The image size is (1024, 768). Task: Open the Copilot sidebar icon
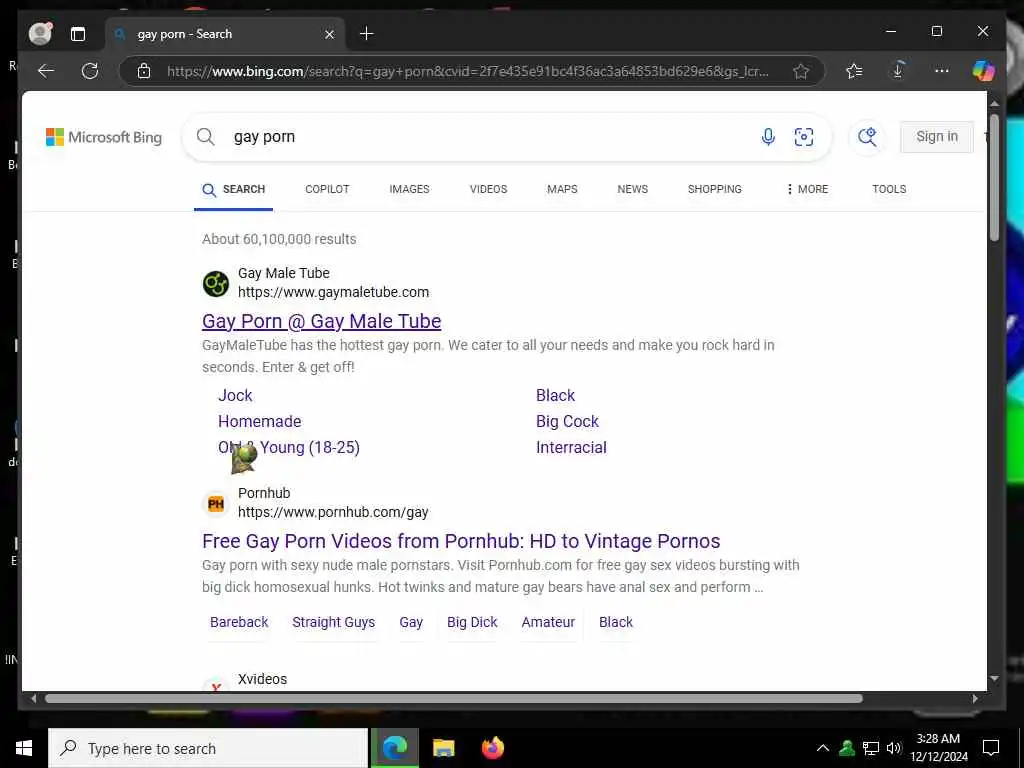[984, 71]
